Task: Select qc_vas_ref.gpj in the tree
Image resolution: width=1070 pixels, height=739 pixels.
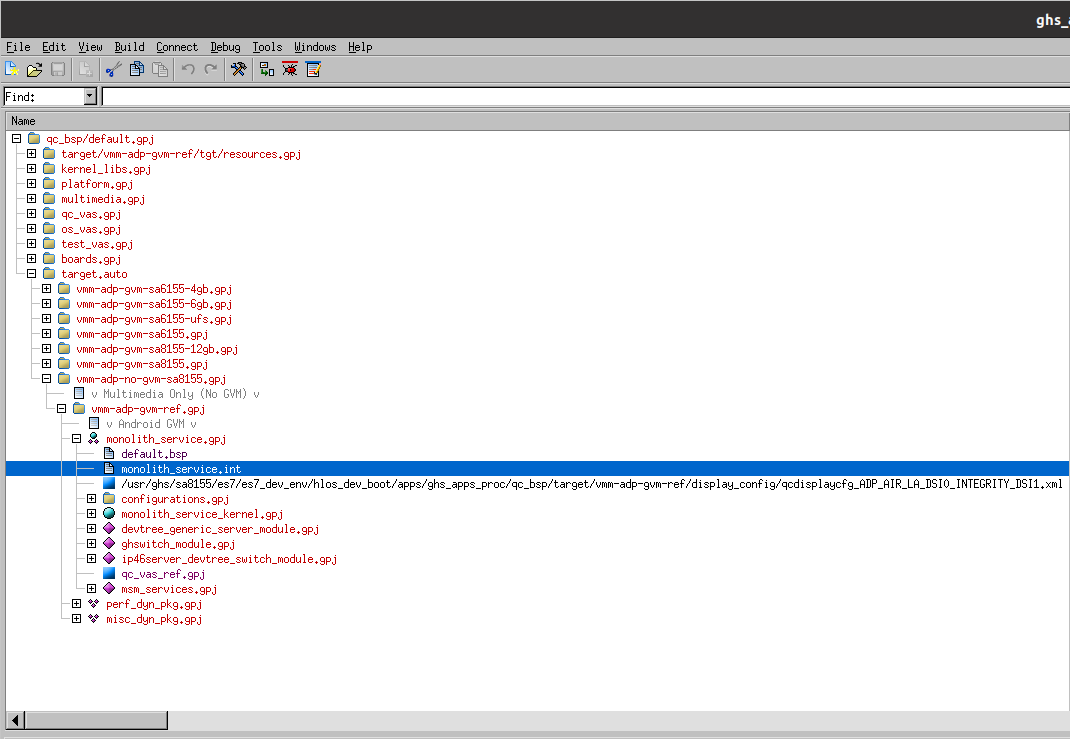Action: 162,574
